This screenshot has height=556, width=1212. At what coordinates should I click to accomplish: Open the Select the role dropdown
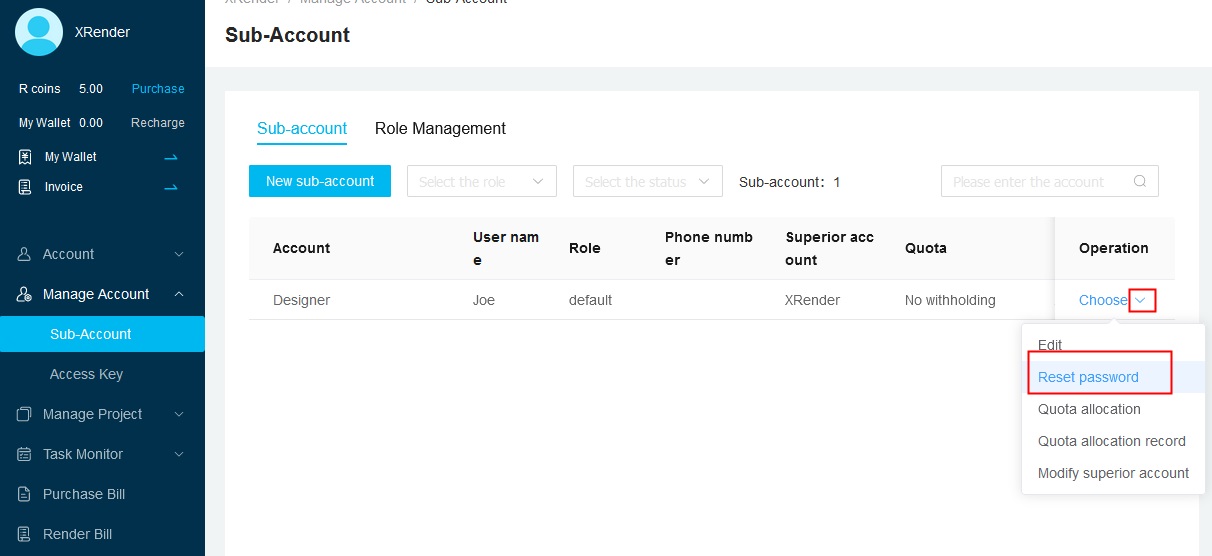coord(482,181)
